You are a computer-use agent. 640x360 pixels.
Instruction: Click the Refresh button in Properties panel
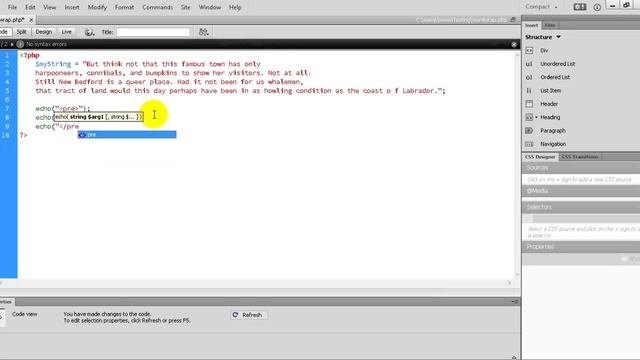pos(248,315)
